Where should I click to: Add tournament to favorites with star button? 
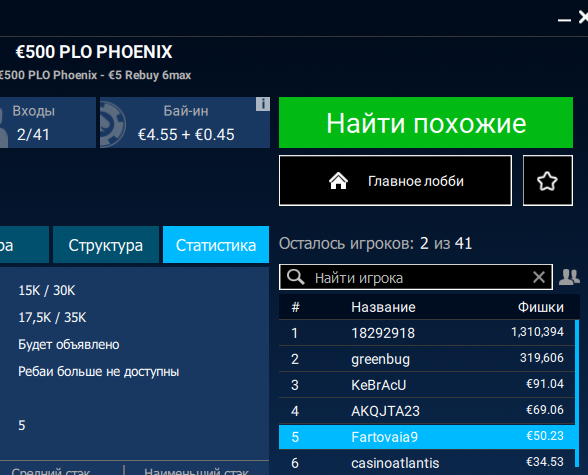pyautogui.click(x=548, y=181)
